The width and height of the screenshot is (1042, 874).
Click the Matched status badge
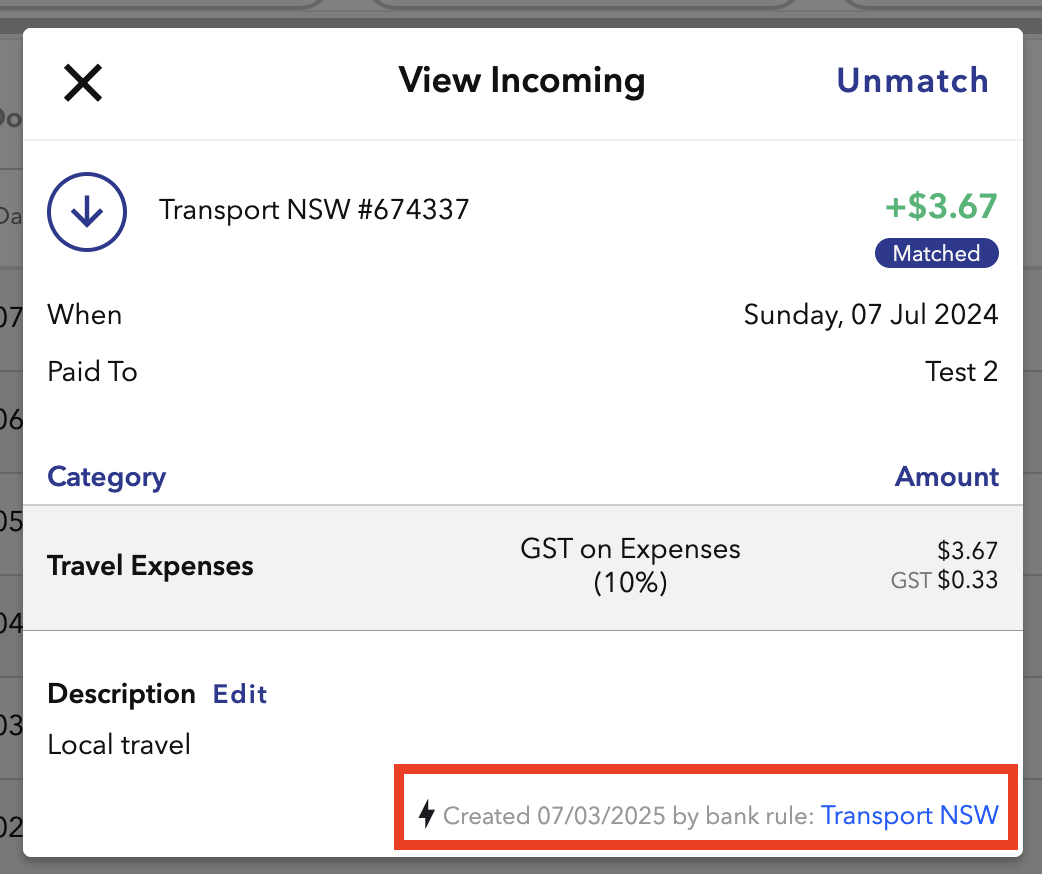tap(936, 253)
